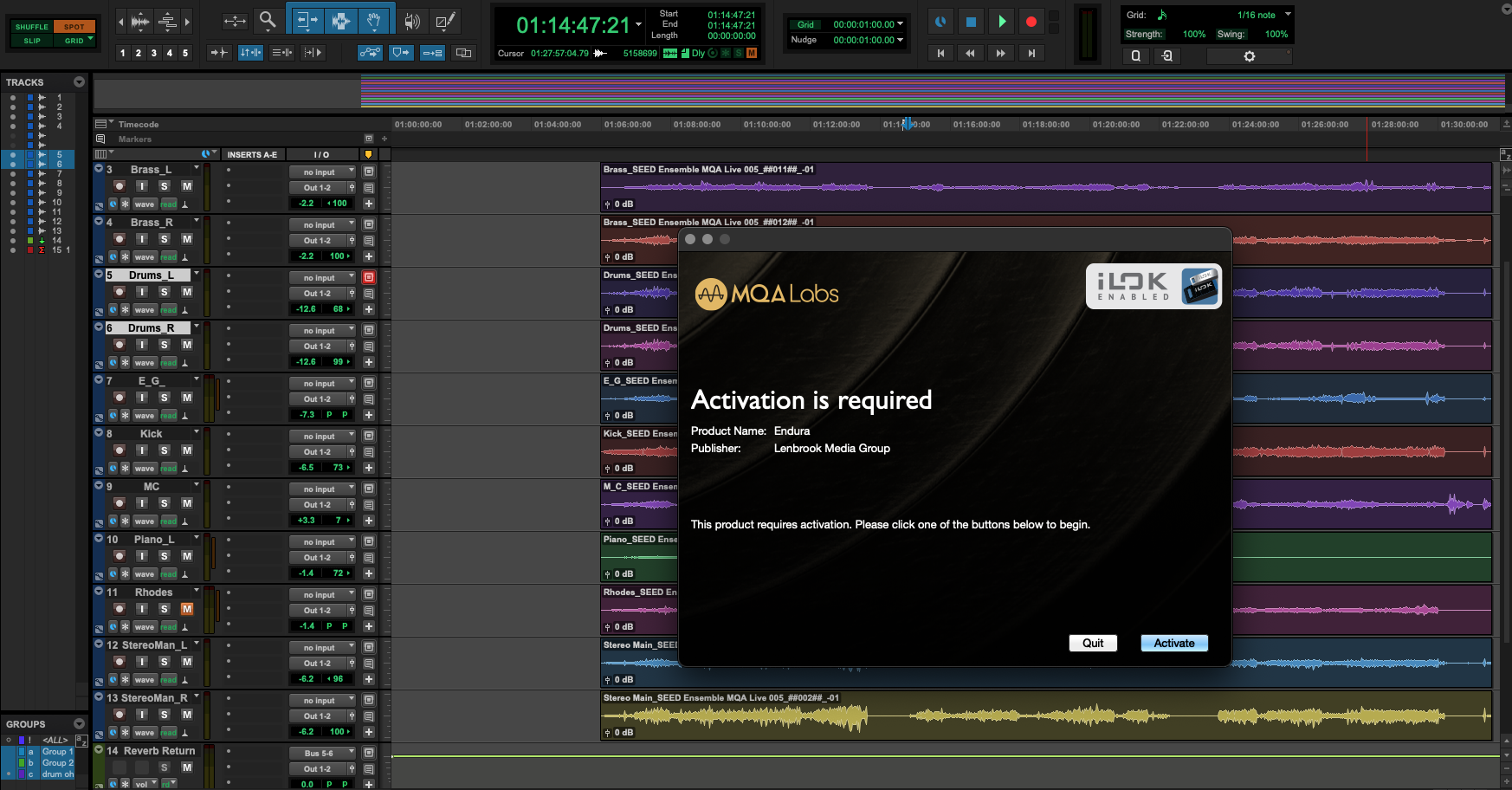Click the Quantize Q button
This screenshot has width=1512, height=790.
1136,55
